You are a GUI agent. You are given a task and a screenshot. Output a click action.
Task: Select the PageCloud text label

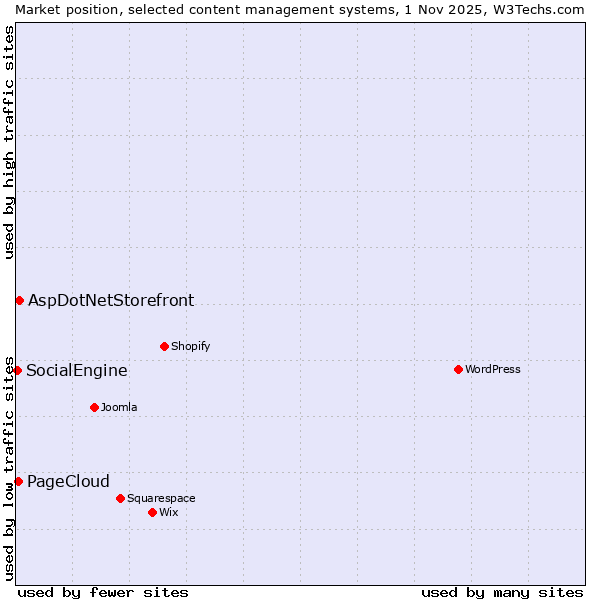click(68, 481)
